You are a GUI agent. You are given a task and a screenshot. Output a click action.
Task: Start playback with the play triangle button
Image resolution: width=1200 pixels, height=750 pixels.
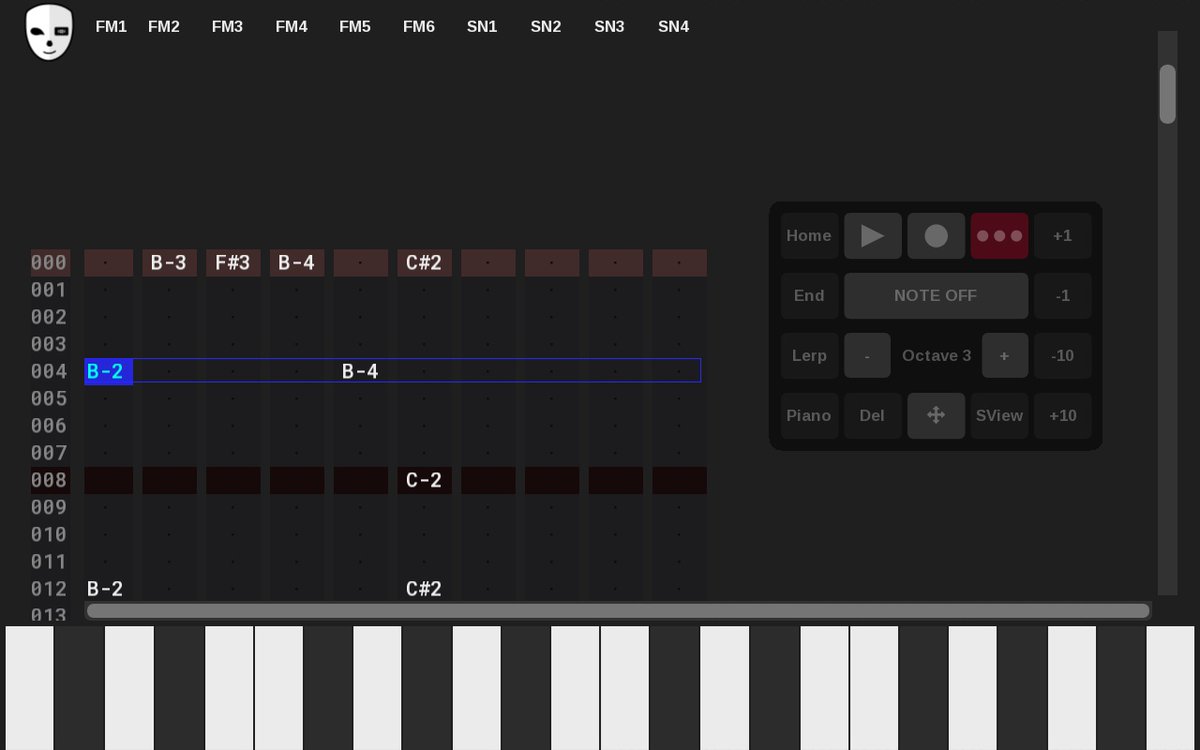click(873, 236)
